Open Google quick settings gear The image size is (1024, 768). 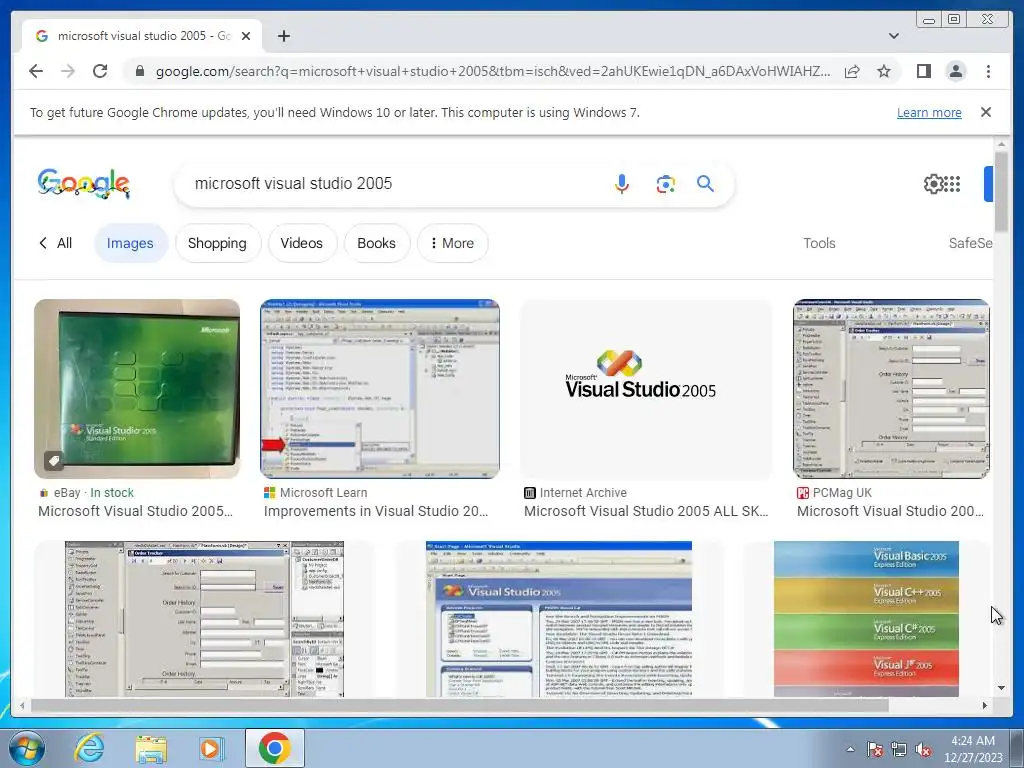click(x=933, y=184)
